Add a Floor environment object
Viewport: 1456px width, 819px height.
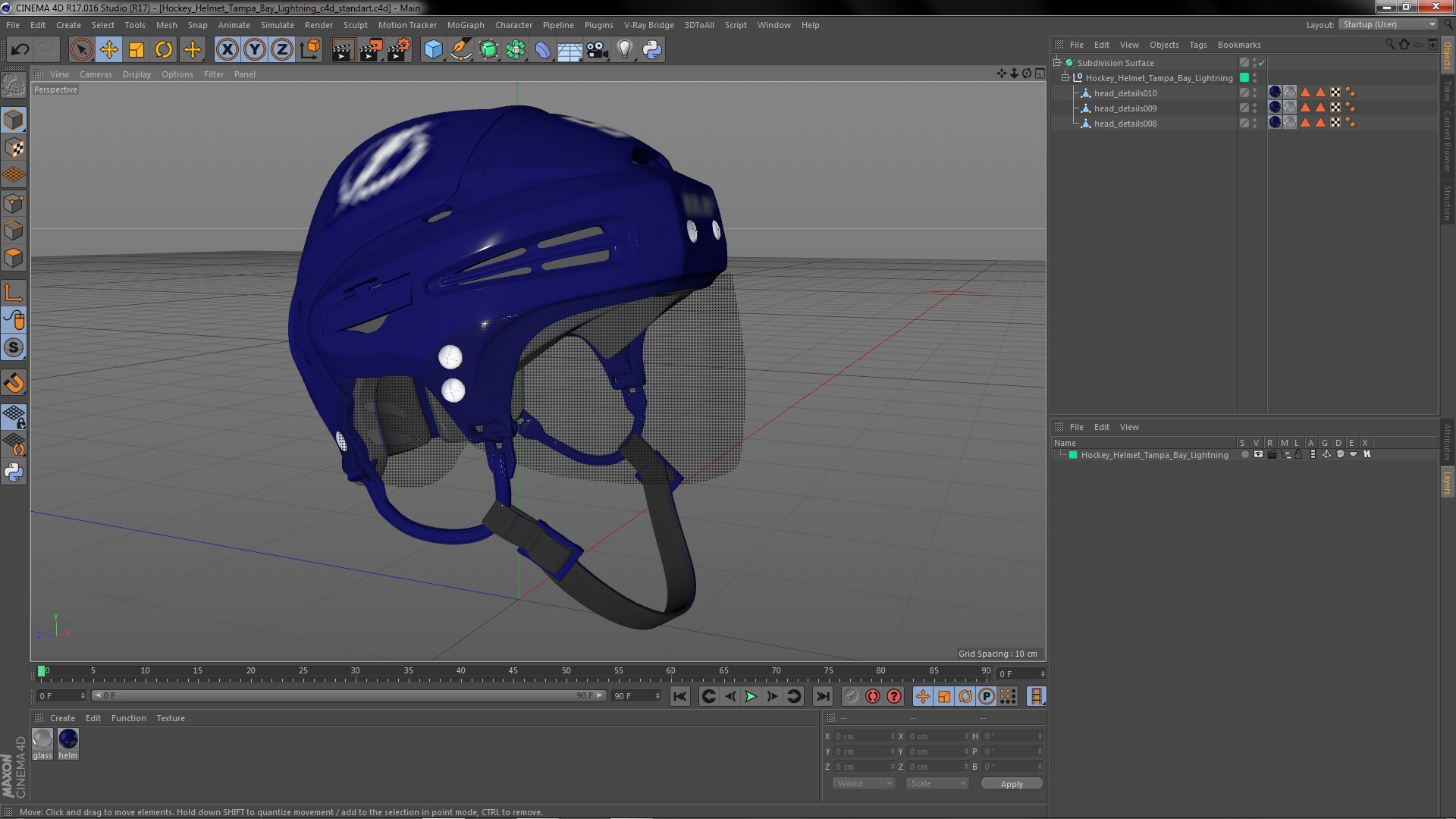click(570, 50)
